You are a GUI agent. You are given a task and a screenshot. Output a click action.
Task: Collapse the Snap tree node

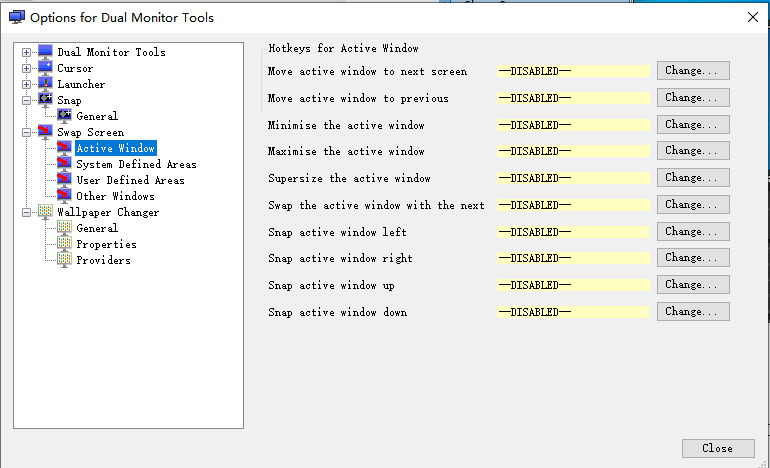point(27,100)
